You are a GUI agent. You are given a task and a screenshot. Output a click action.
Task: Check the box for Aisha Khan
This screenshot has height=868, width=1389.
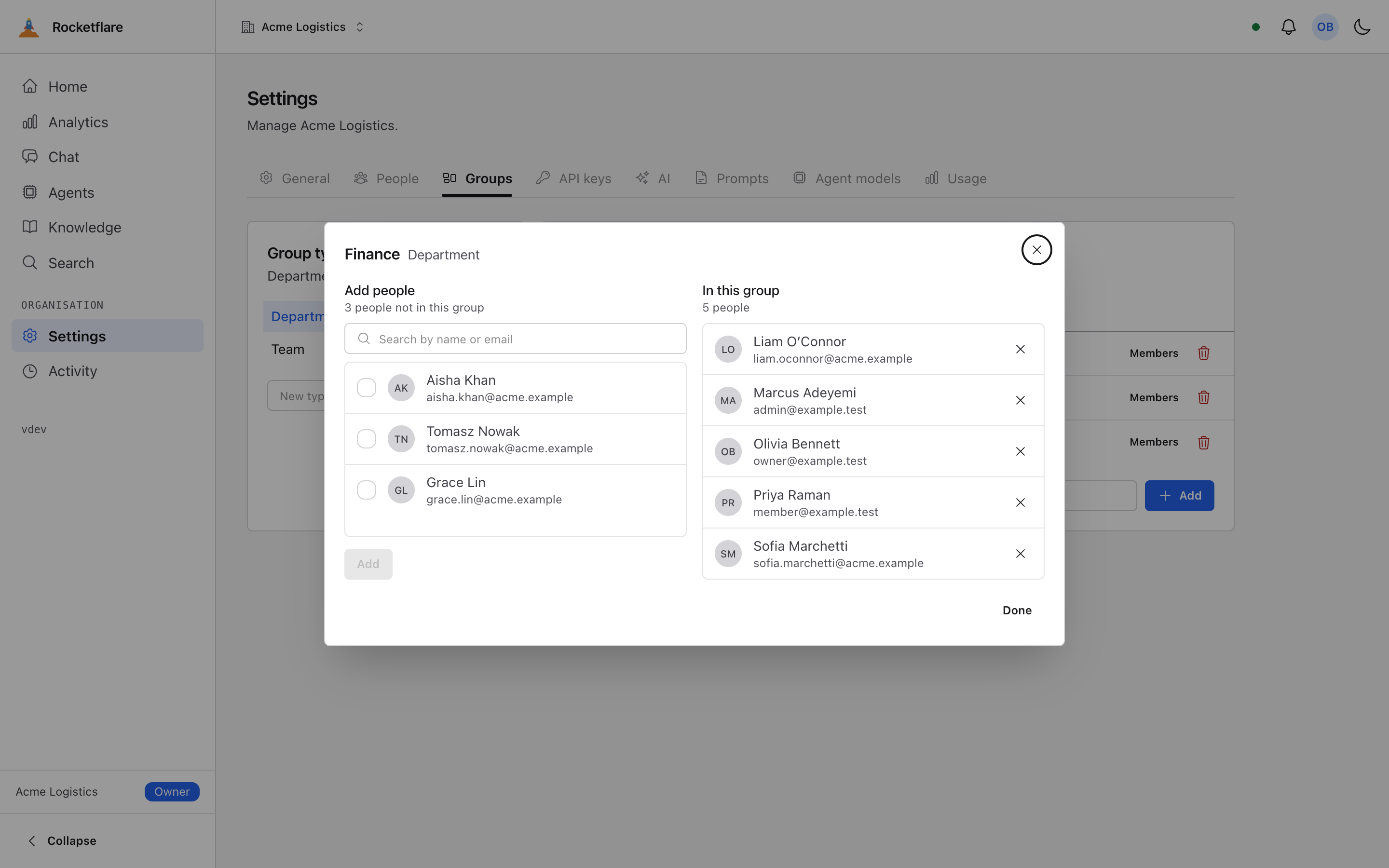point(366,388)
